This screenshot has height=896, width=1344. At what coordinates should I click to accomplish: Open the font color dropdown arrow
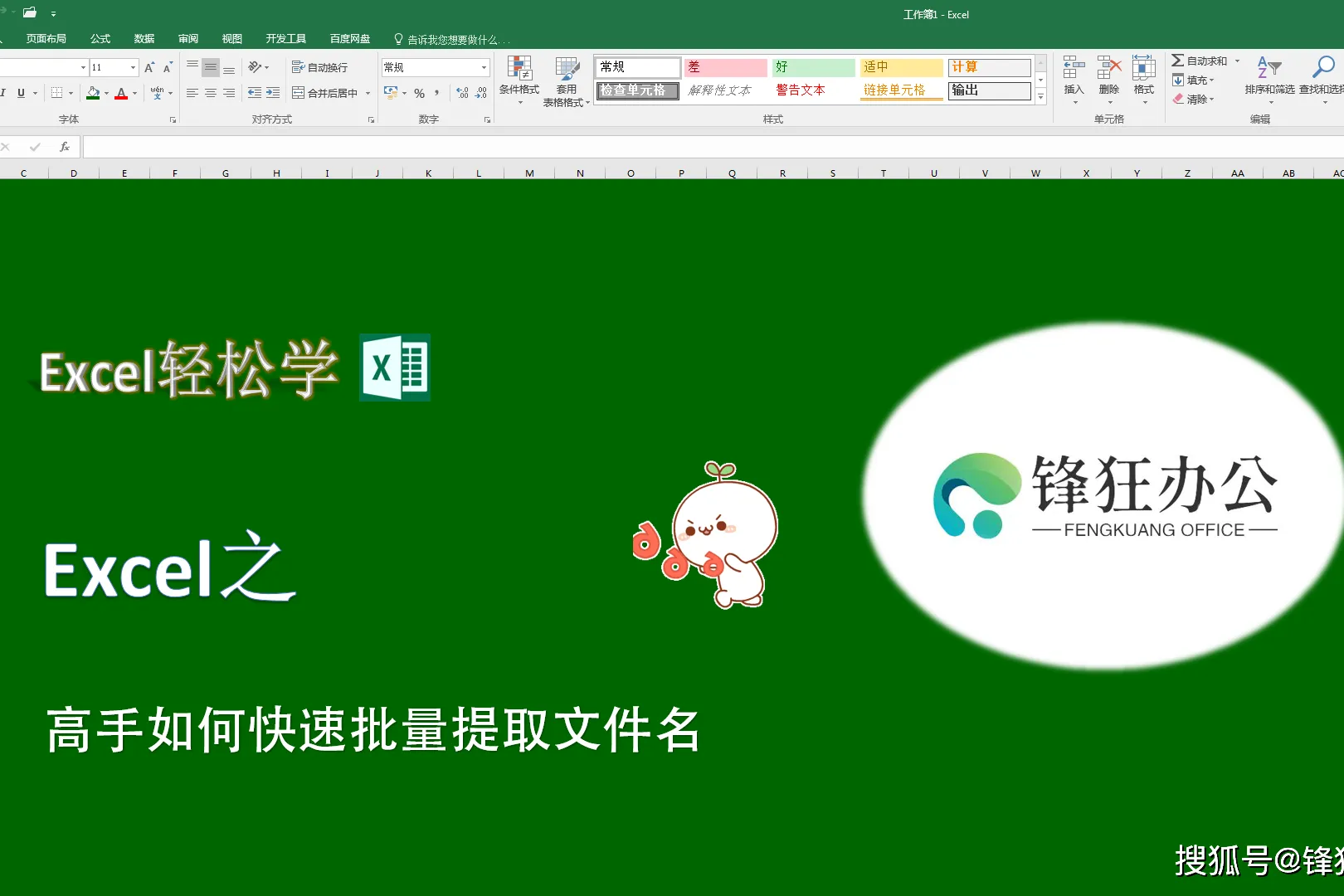point(134,93)
